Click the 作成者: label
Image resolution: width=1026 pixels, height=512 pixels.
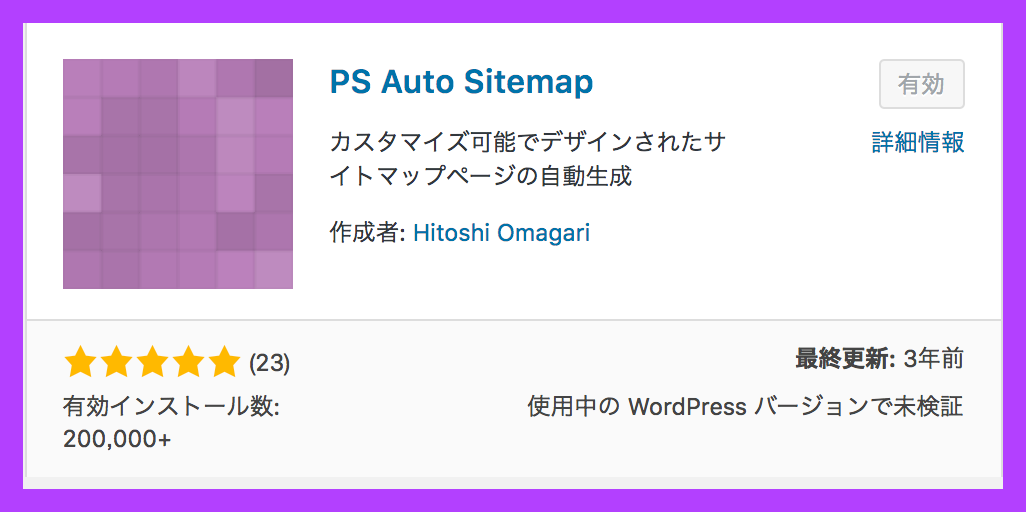click(368, 232)
